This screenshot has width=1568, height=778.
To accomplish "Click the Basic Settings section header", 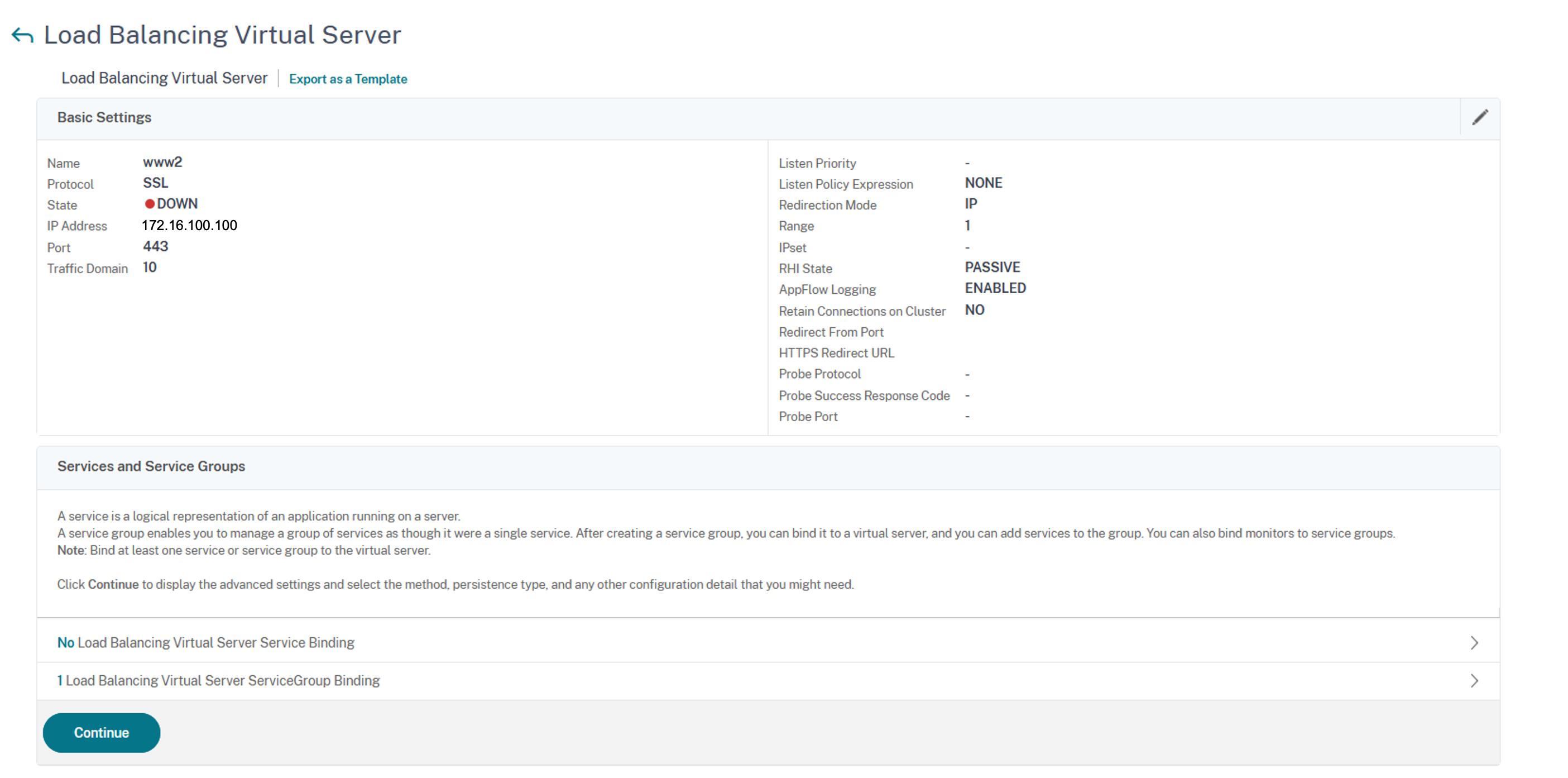I will click(104, 118).
